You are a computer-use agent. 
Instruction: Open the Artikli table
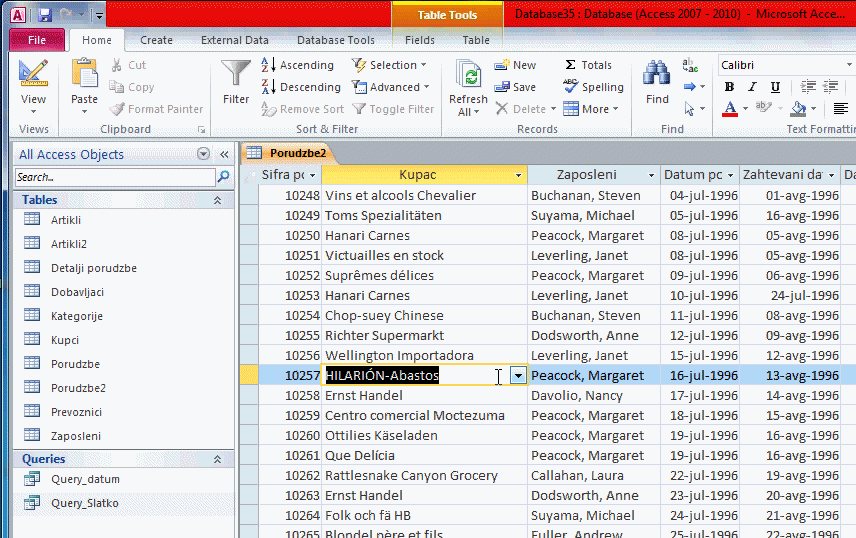click(66, 220)
